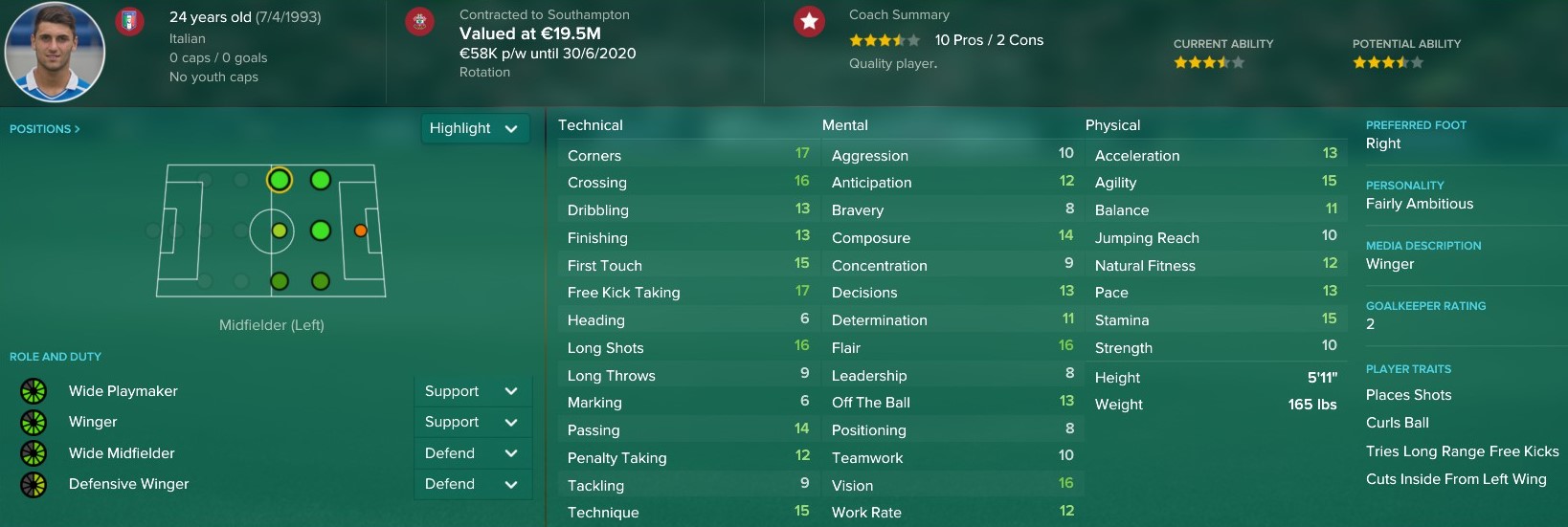The image size is (1568, 527).
Task: Click the Defensive Winger role suitability icon
Action: 34,484
